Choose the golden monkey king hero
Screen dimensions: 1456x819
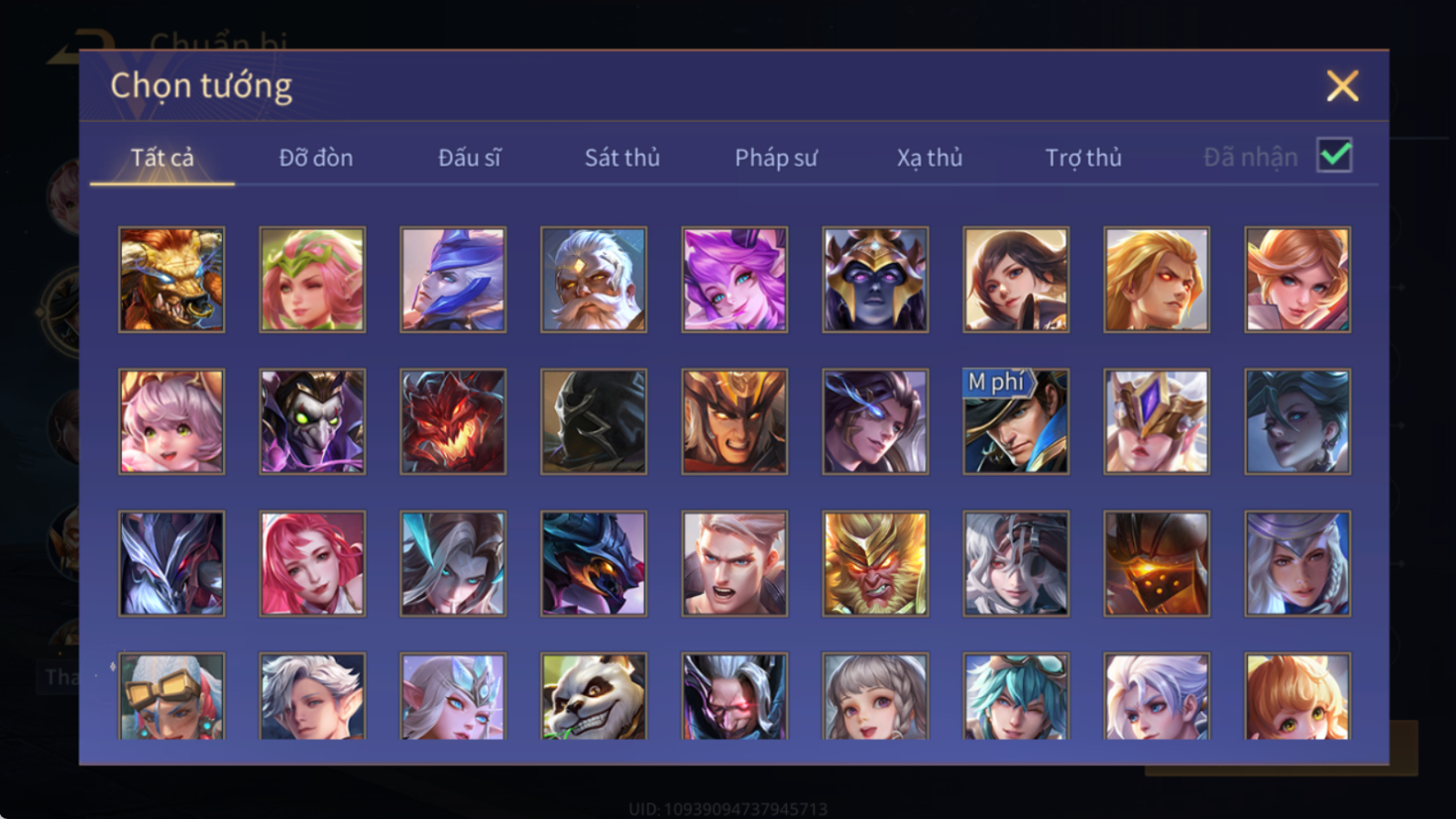[875, 563]
